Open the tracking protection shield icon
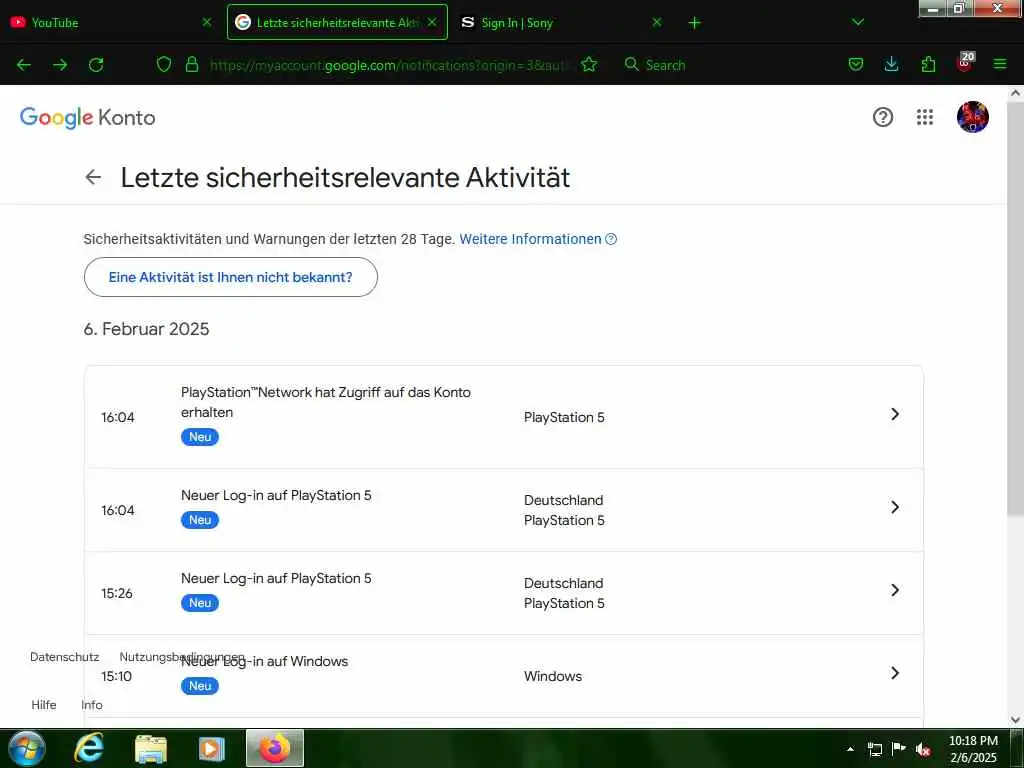 [164, 64]
